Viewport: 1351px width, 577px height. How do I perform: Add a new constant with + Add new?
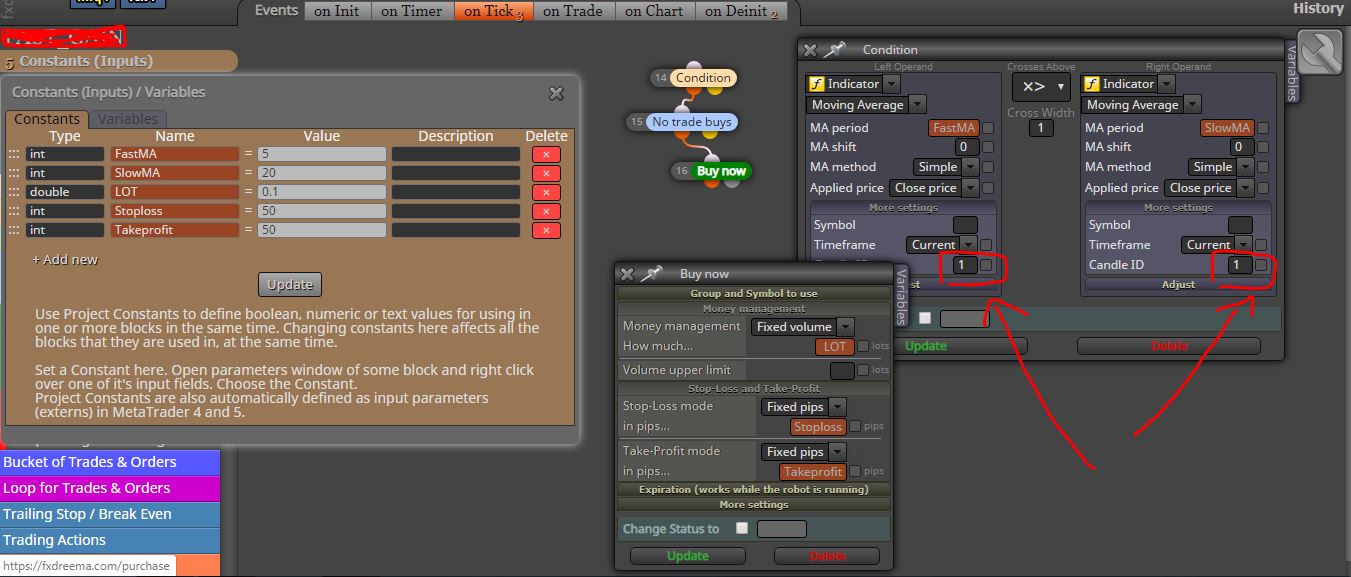point(65,260)
